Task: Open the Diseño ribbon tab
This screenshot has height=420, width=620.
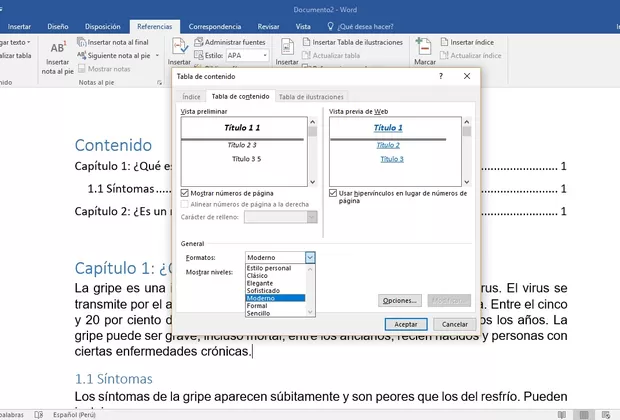Action: click(58, 26)
